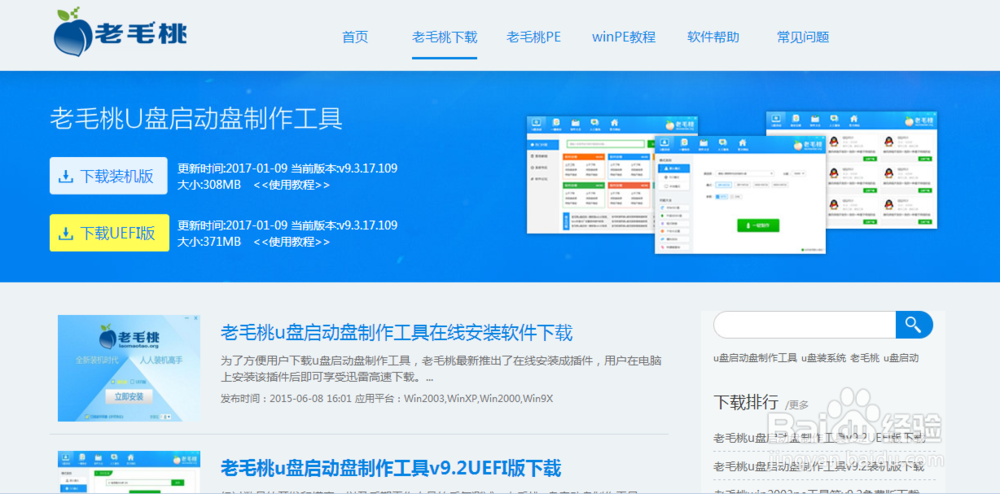Click the u盘装系统 keyword tag
The height and width of the screenshot is (494, 1000).
823,358
